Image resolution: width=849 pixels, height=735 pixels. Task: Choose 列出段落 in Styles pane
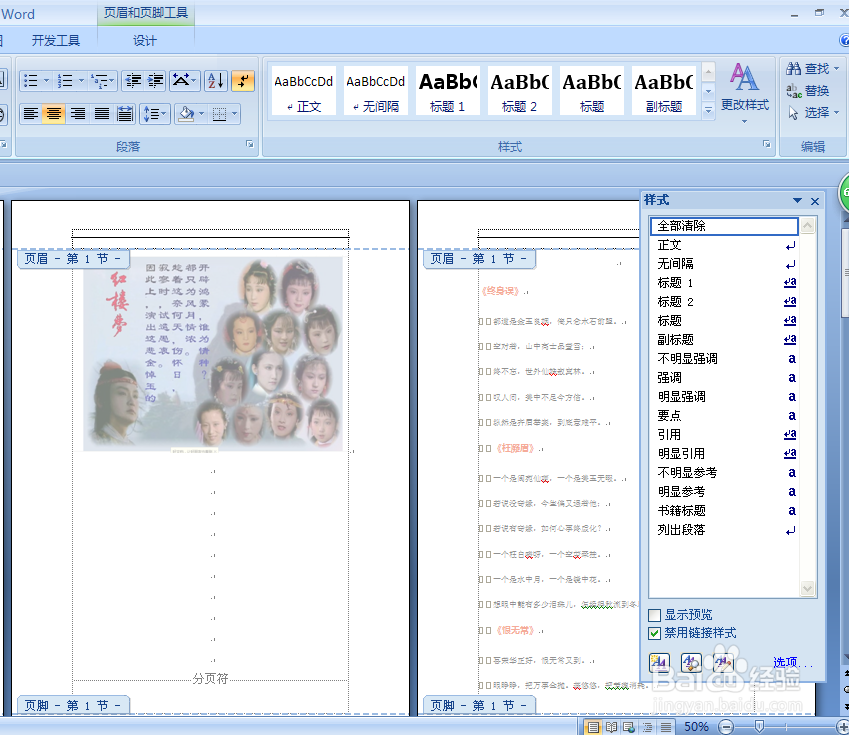[x=724, y=530]
